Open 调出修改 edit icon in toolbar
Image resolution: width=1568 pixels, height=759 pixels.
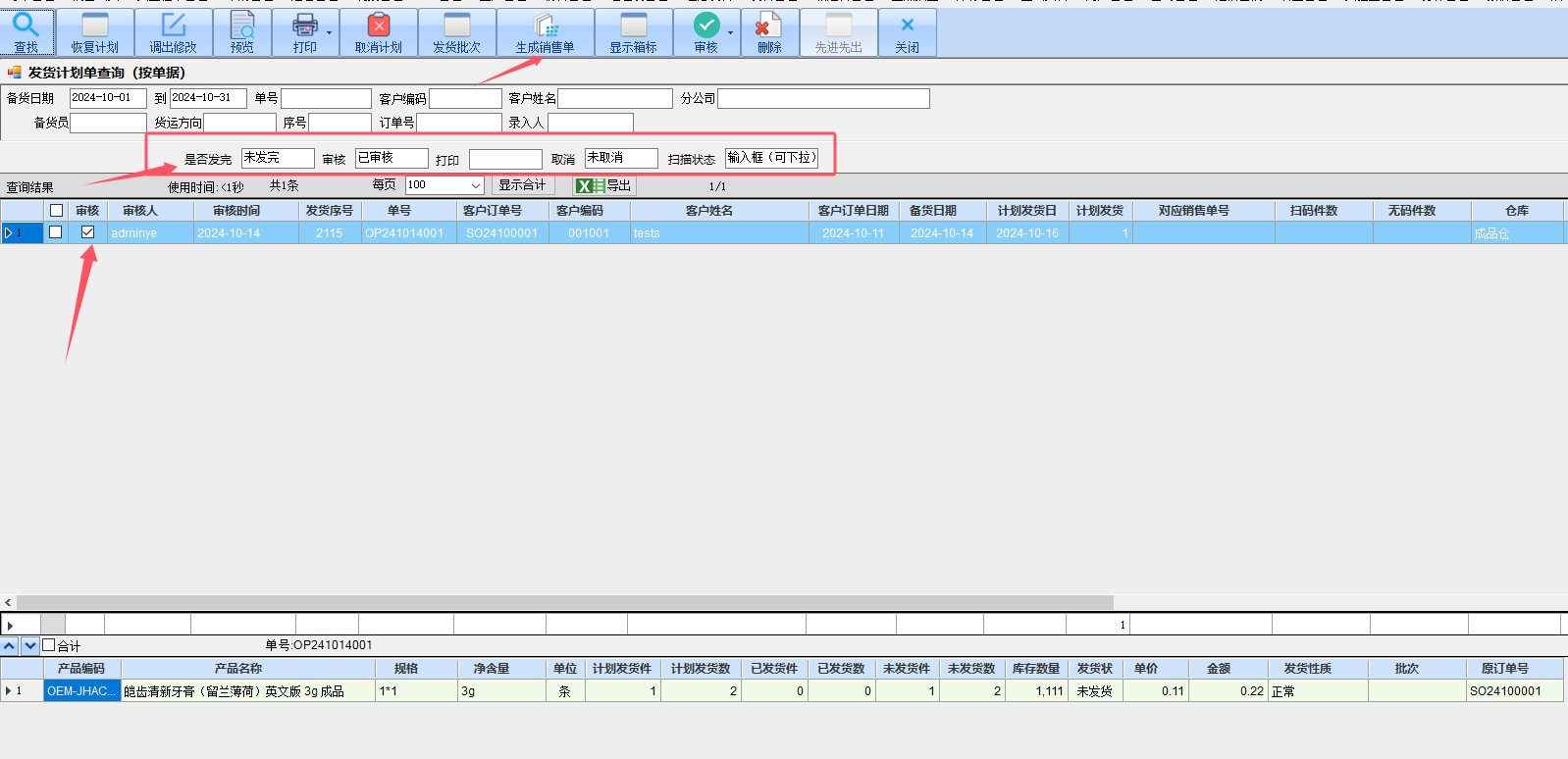tap(174, 25)
